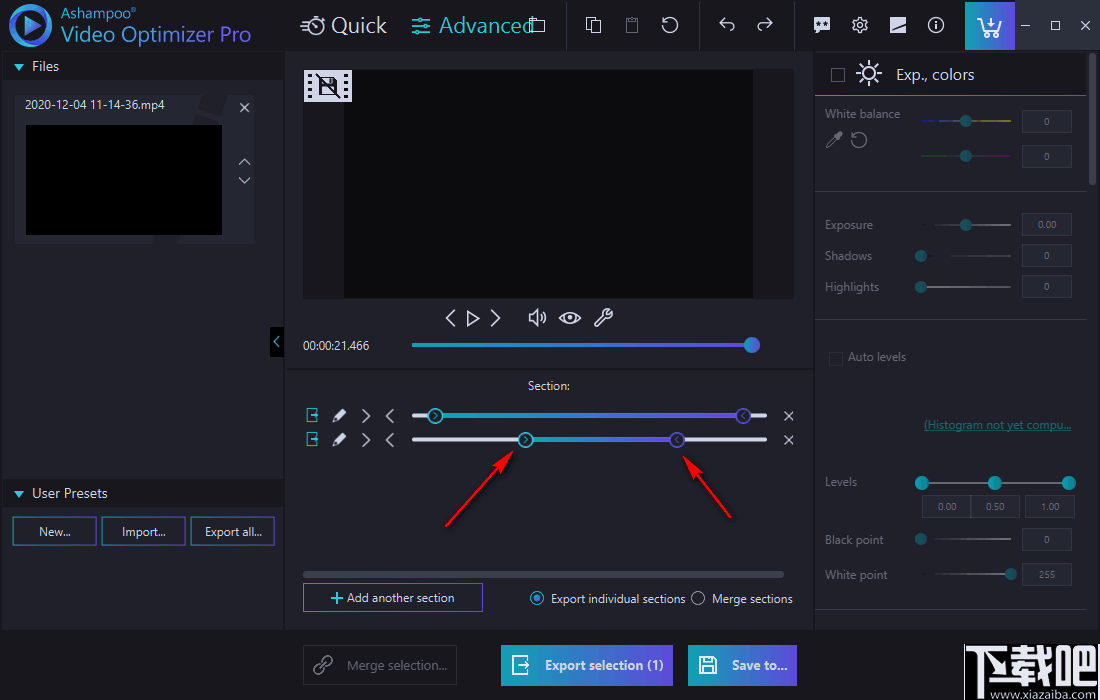Enable the Auto levels checkbox

click(x=836, y=357)
